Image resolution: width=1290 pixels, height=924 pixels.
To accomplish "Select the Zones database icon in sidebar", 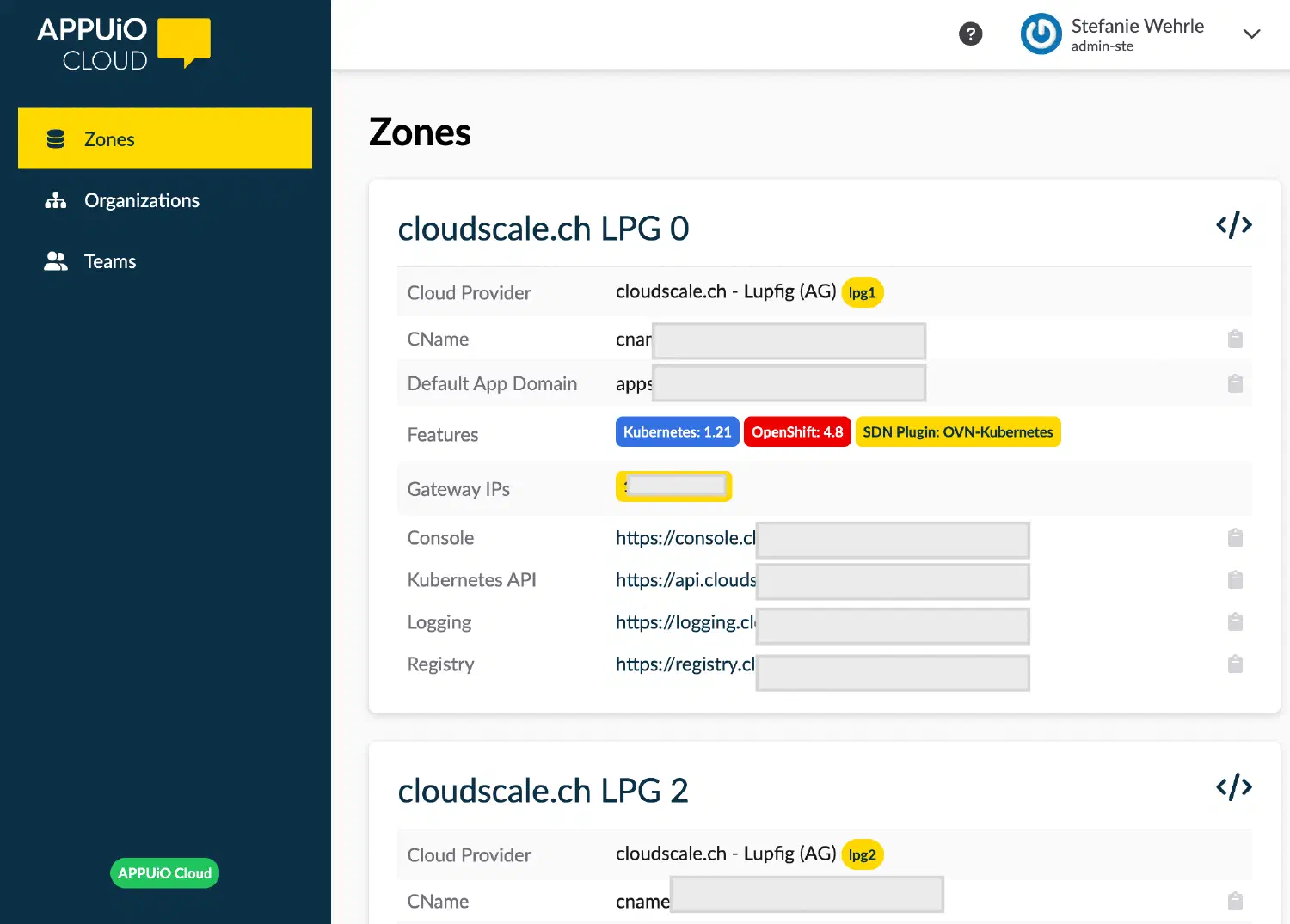I will [x=55, y=138].
